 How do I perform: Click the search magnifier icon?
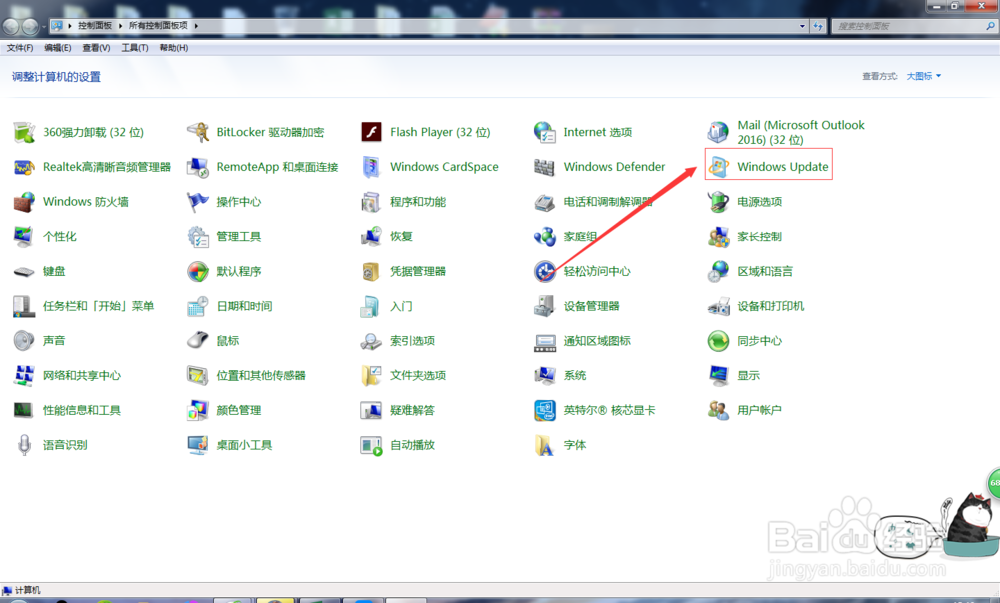point(990,26)
